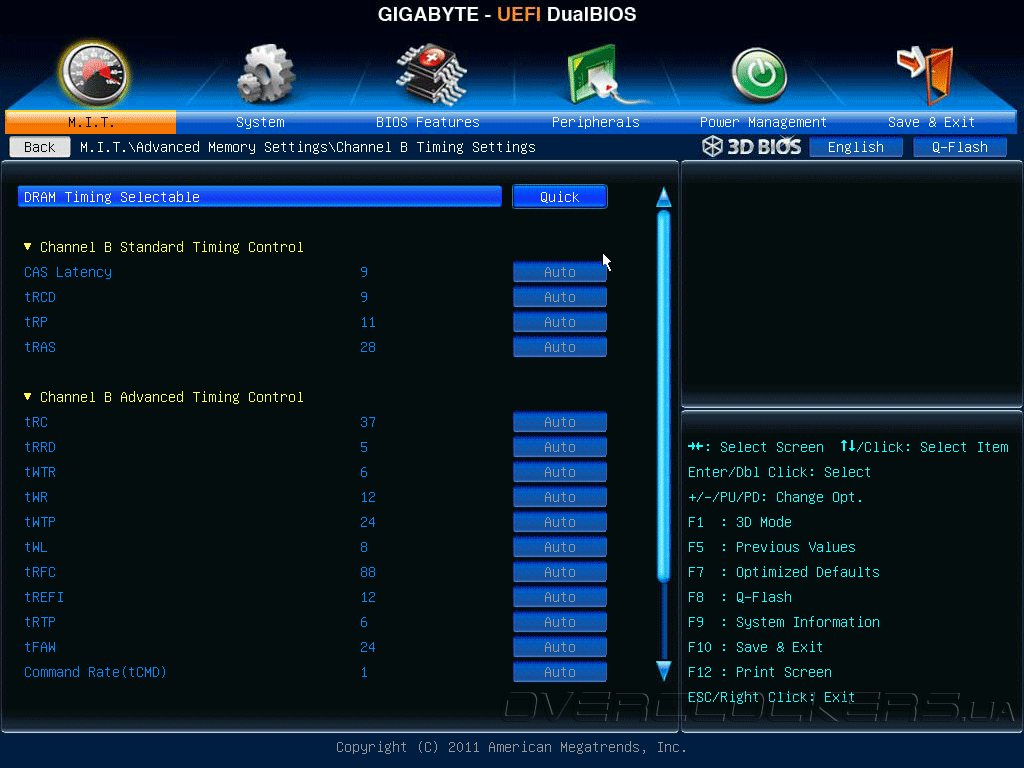Open the tRCD Auto option
The width and height of the screenshot is (1024, 768).
click(x=560, y=296)
